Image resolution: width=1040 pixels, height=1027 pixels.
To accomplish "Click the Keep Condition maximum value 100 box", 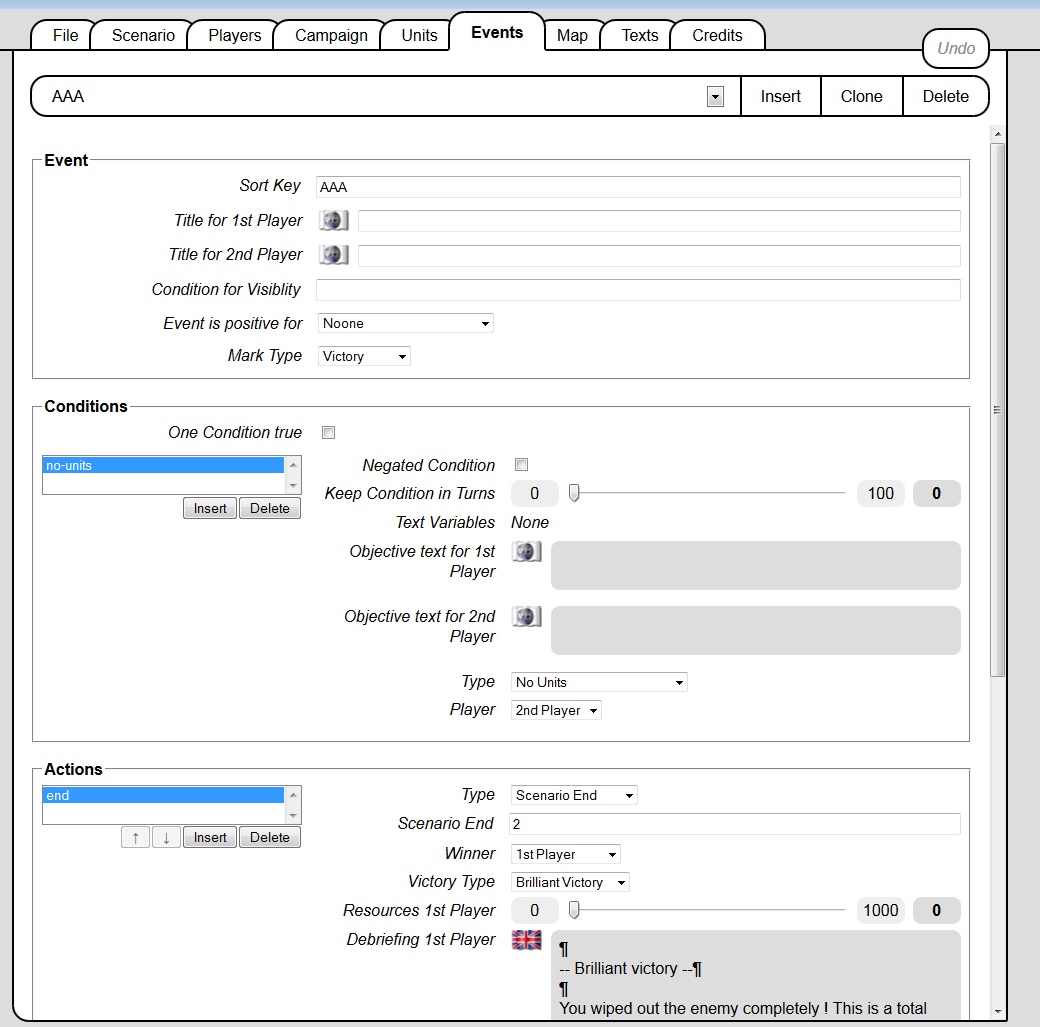I will pyautogui.click(x=881, y=493).
